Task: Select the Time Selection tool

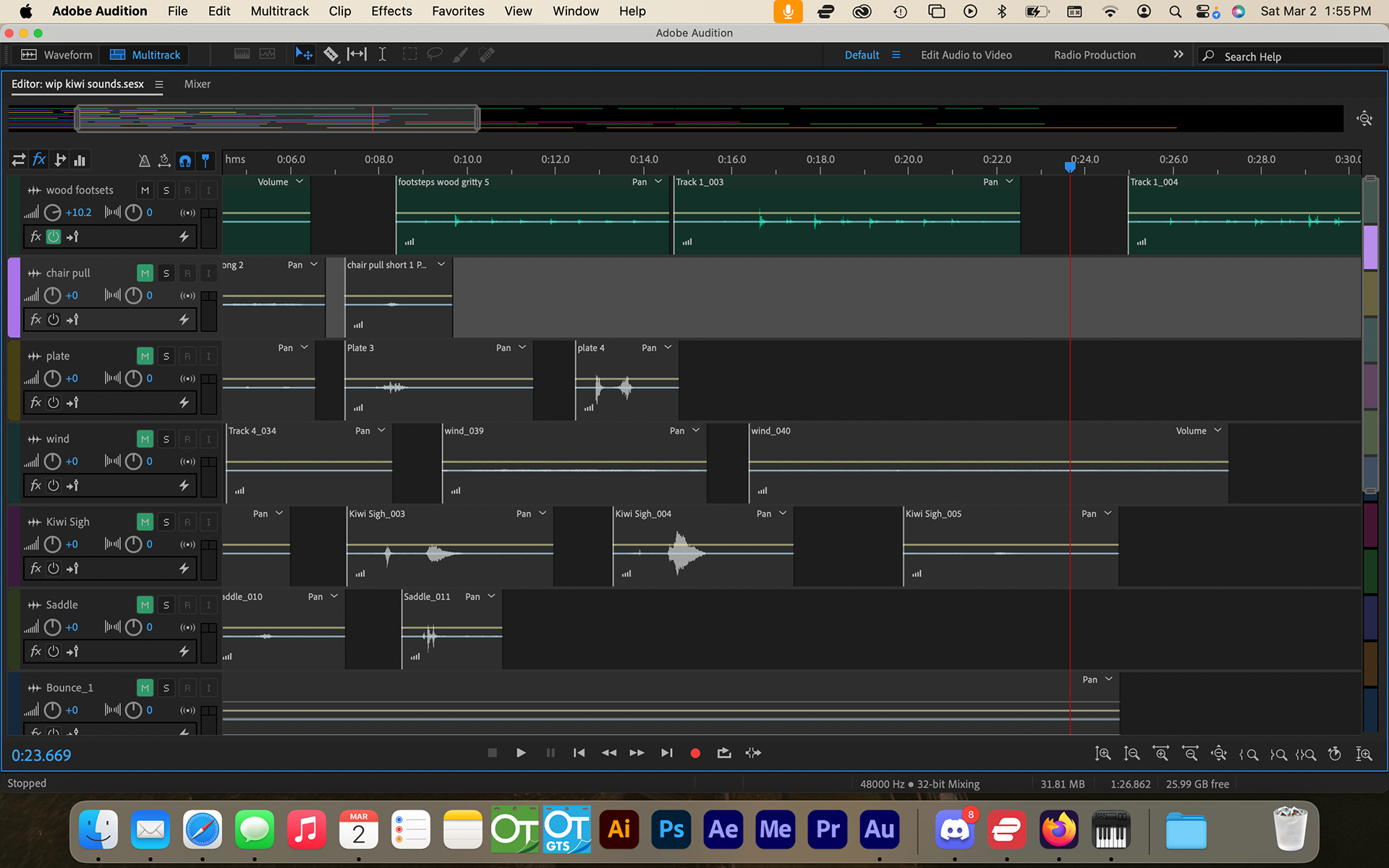Action: point(382,54)
